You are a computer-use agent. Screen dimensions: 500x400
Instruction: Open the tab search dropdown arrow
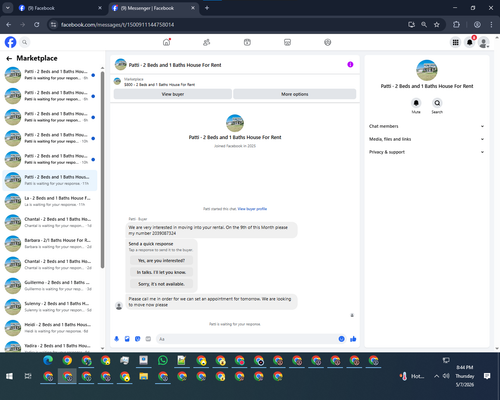point(7,8)
